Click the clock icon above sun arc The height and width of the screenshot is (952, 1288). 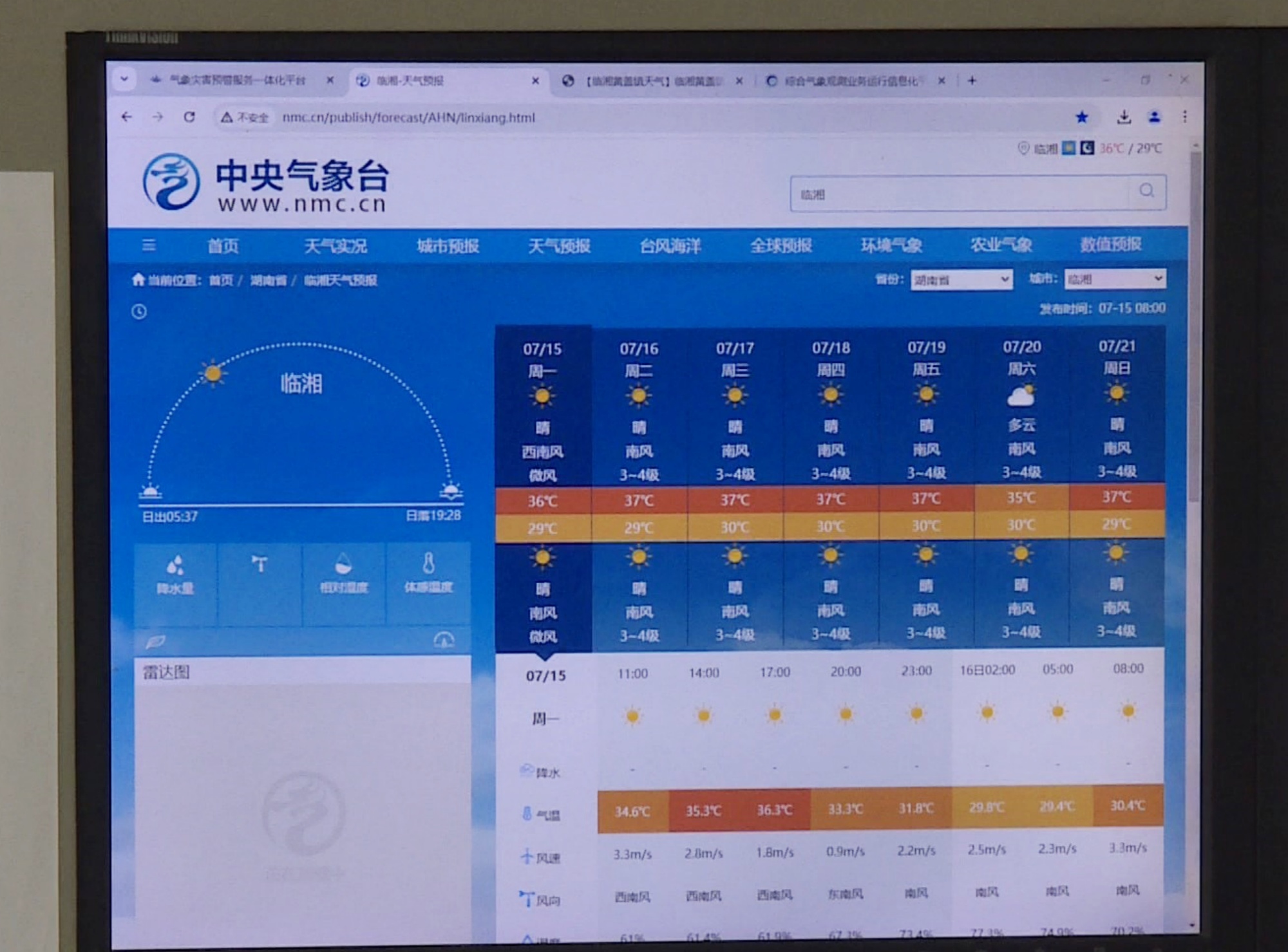(139, 312)
